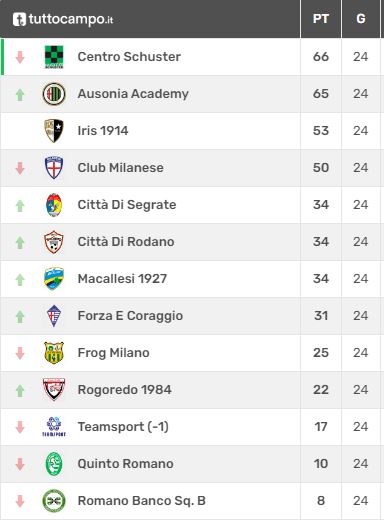Click the Club Milanese shield logo
This screenshot has width=384, height=522.
(54, 168)
